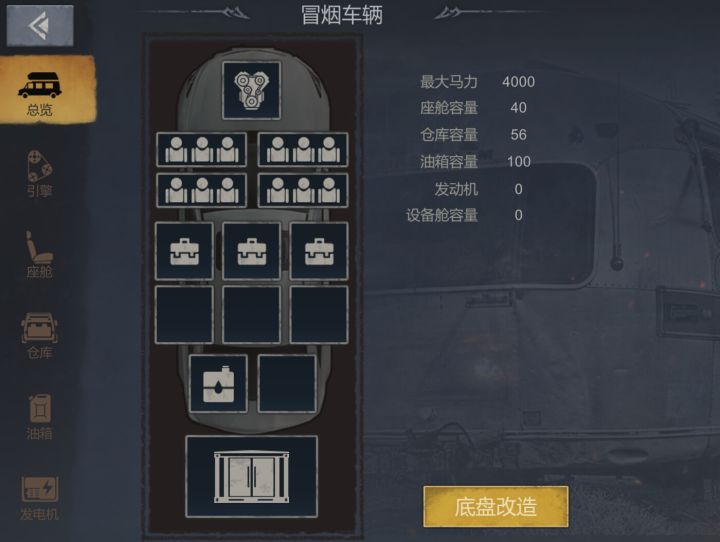This screenshot has height=542, width=720.
Task: Select the empty slot below middle toolbox
Action: click(251, 315)
